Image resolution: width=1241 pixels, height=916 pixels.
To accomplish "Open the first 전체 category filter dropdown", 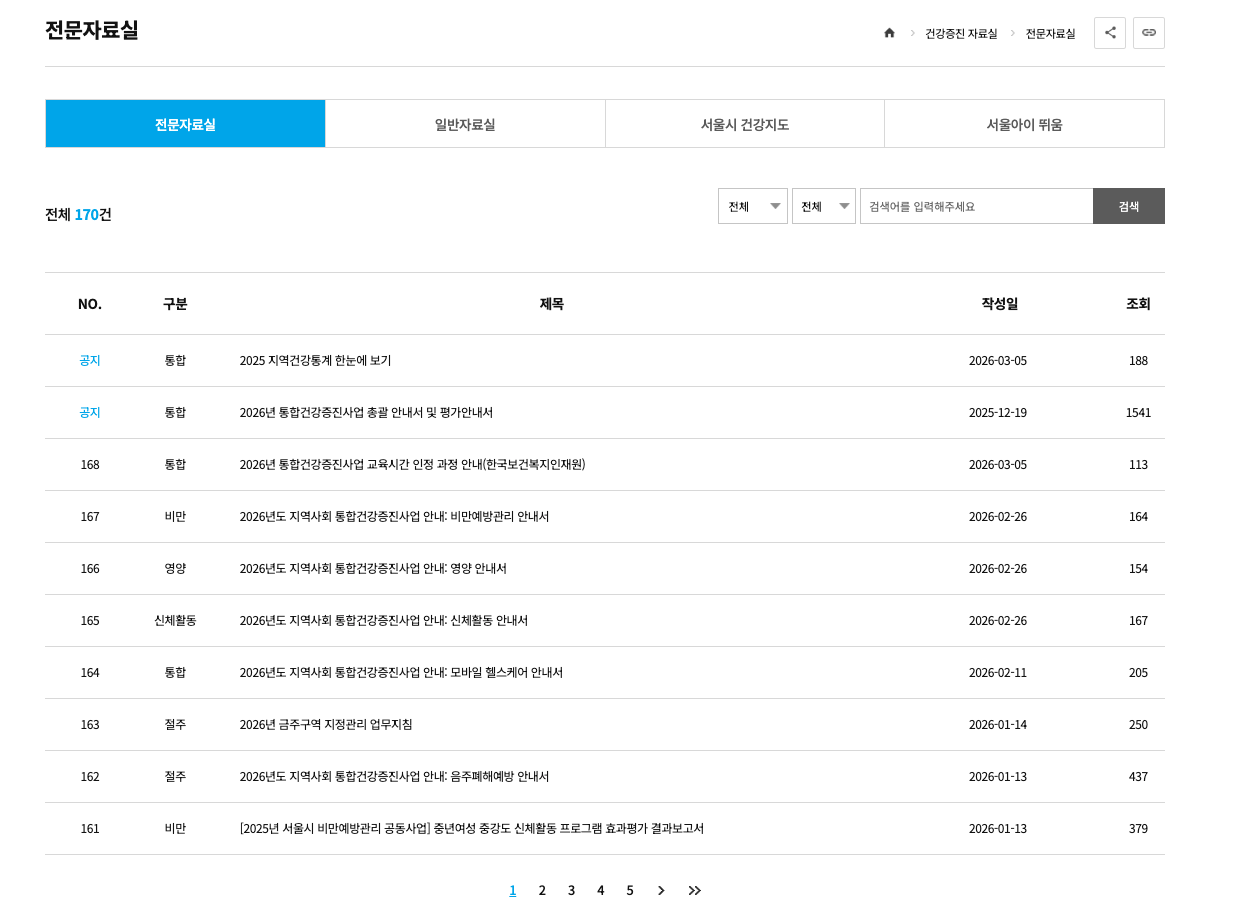I will click(x=753, y=206).
